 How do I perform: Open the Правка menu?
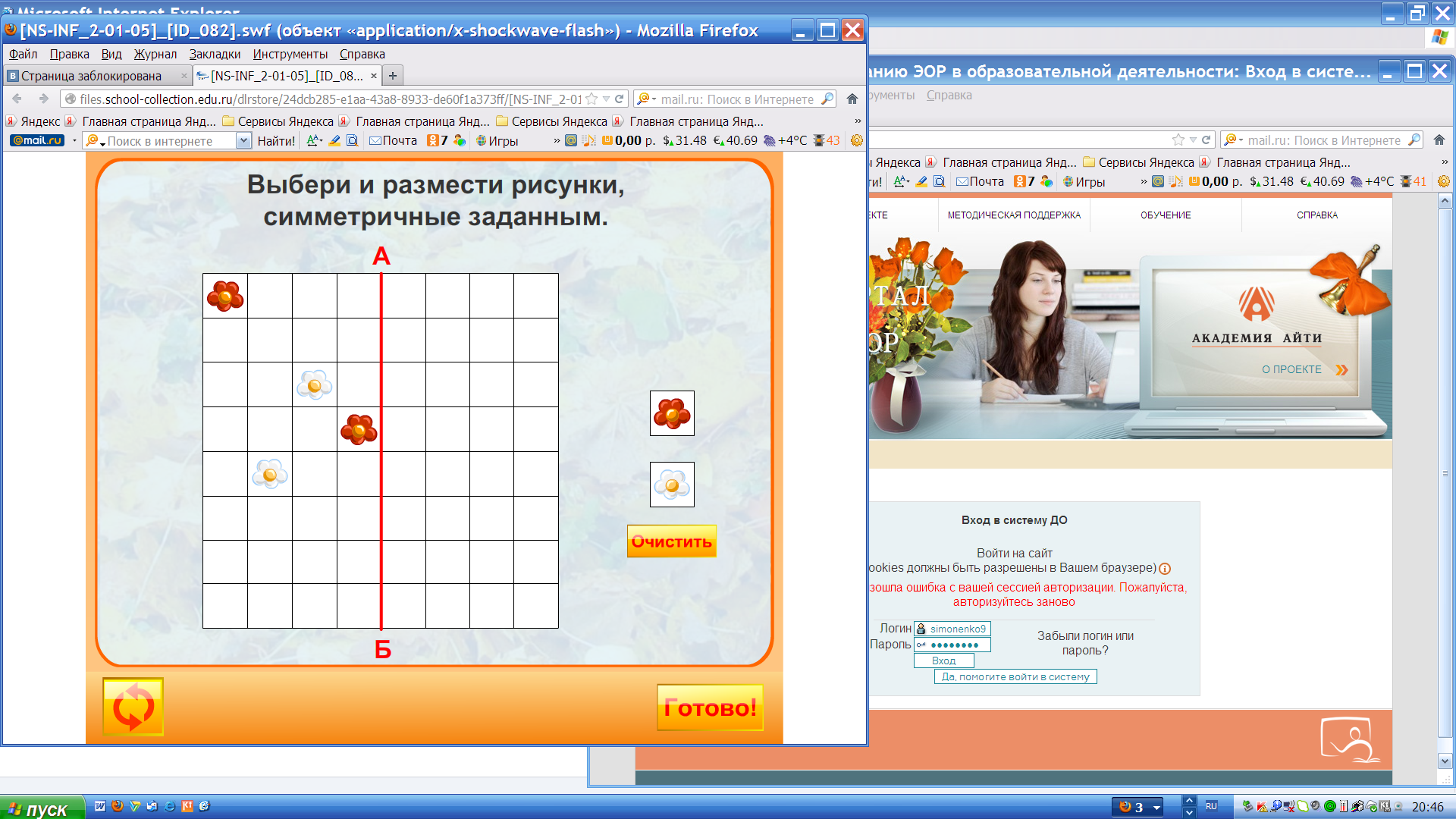tap(69, 54)
